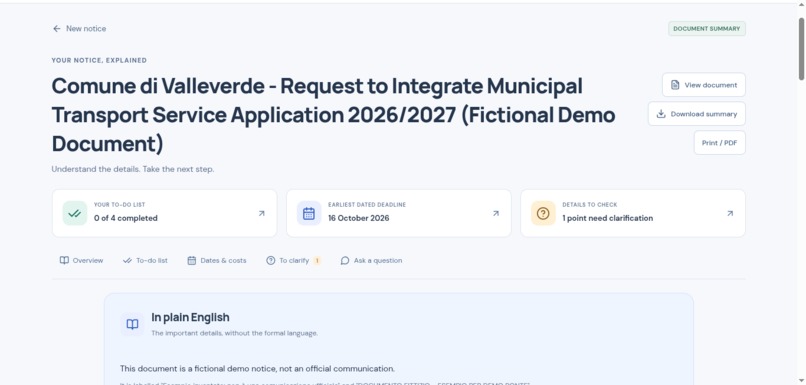Click '16 October 2026' deadline text
Image resolution: width=806 pixels, height=385 pixels.
click(x=359, y=218)
